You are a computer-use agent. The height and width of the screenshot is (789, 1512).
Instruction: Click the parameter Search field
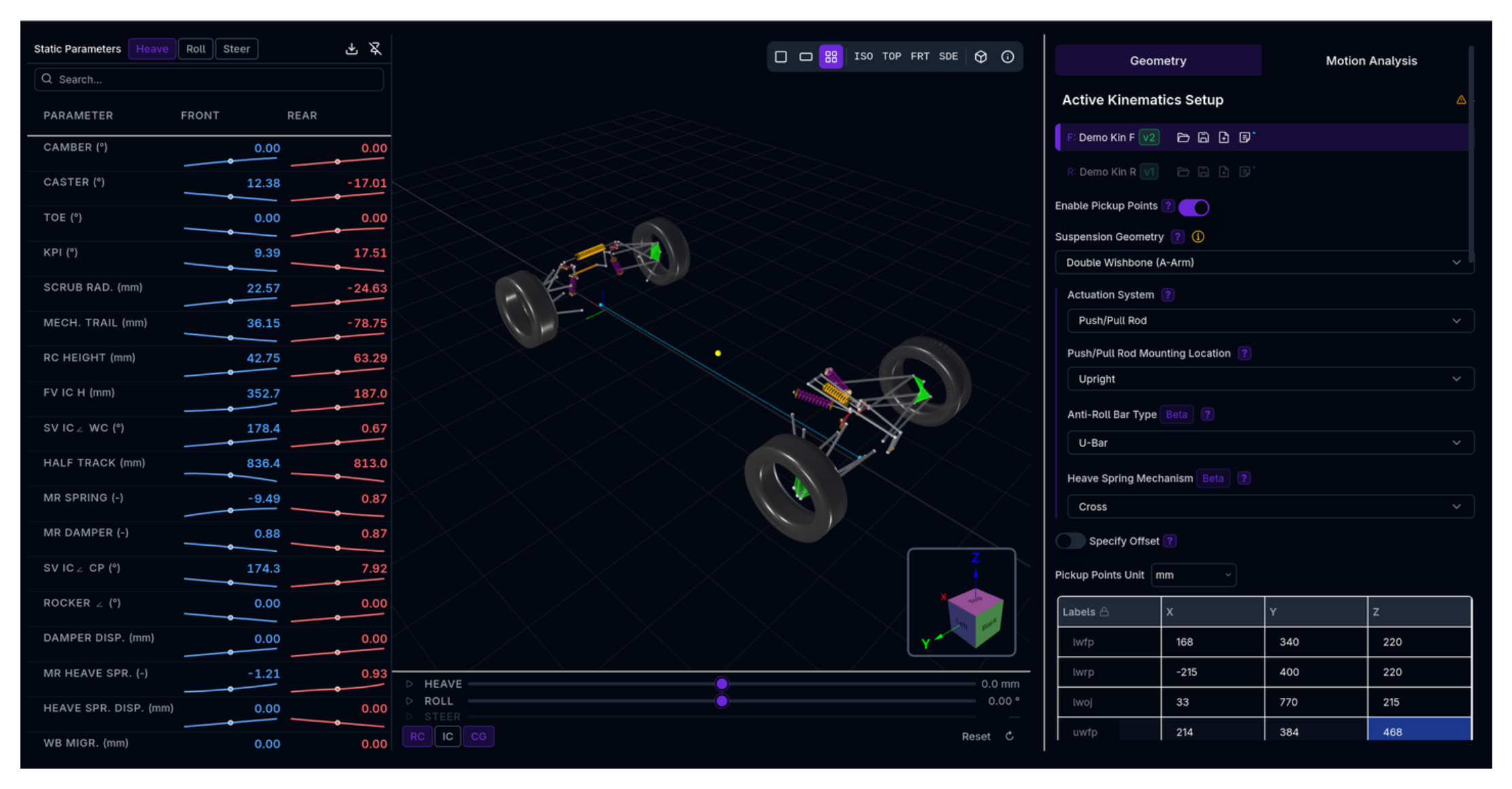pos(209,80)
